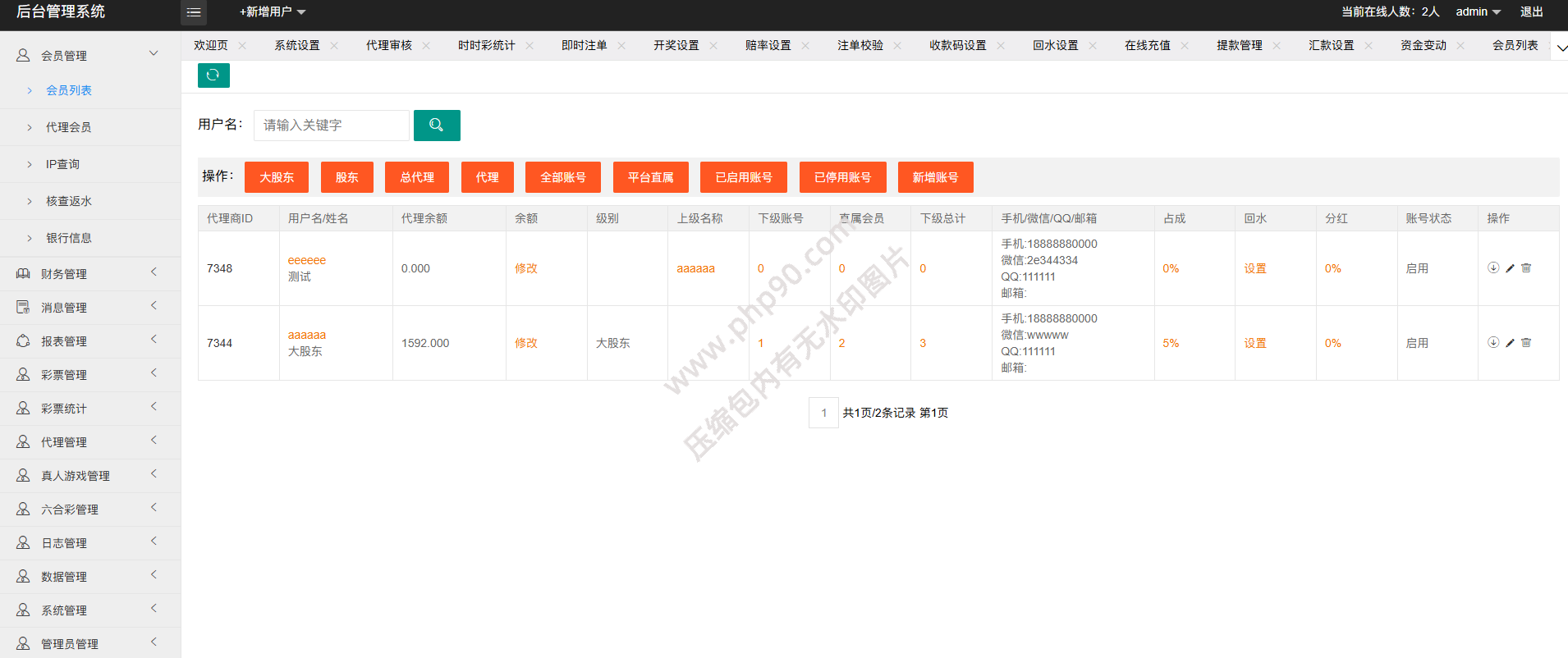Click delete trash icon for row 7348
Screen dimensions: 1568x658
pyautogui.click(x=1526, y=268)
